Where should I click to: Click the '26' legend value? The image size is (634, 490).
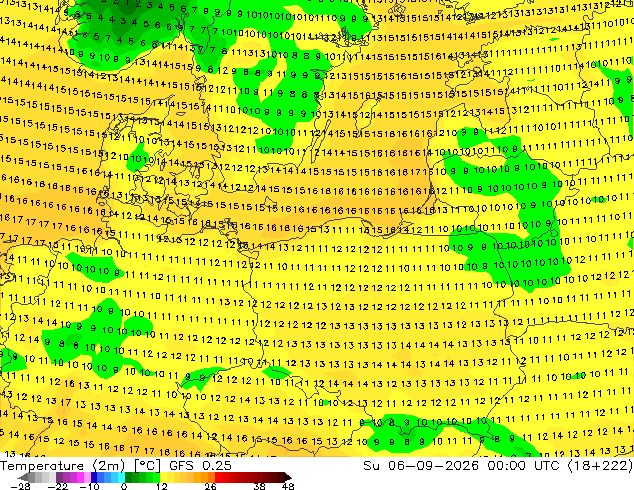click(210, 486)
